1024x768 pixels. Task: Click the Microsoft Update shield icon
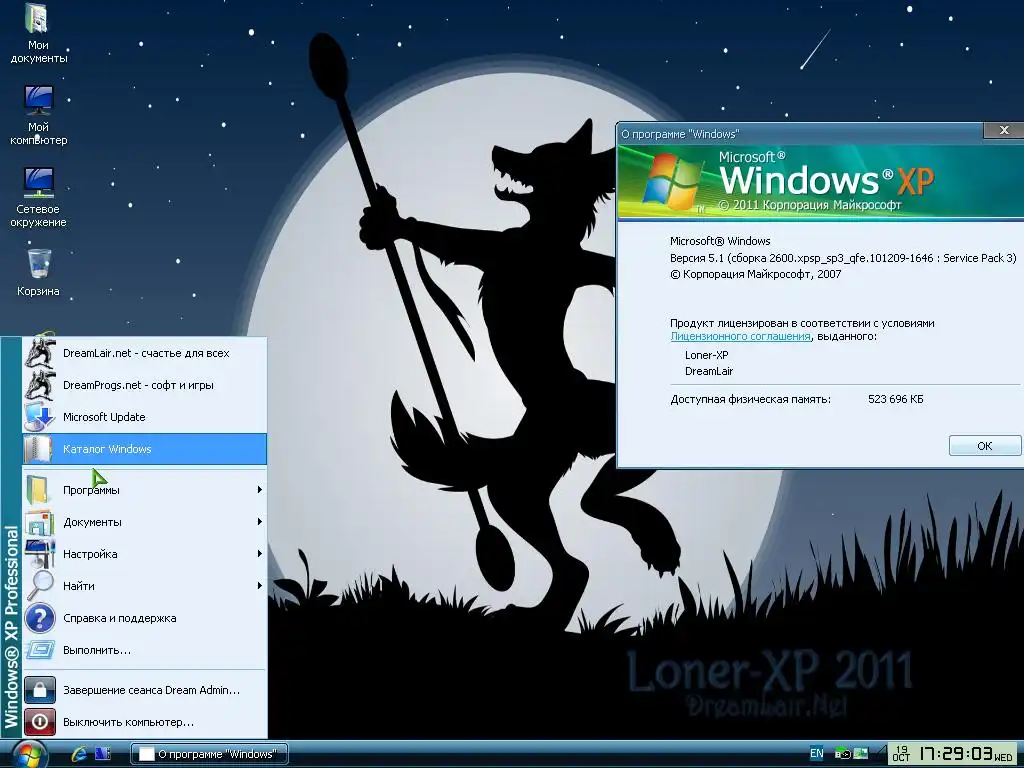pyautogui.click(x=39, y=417)
